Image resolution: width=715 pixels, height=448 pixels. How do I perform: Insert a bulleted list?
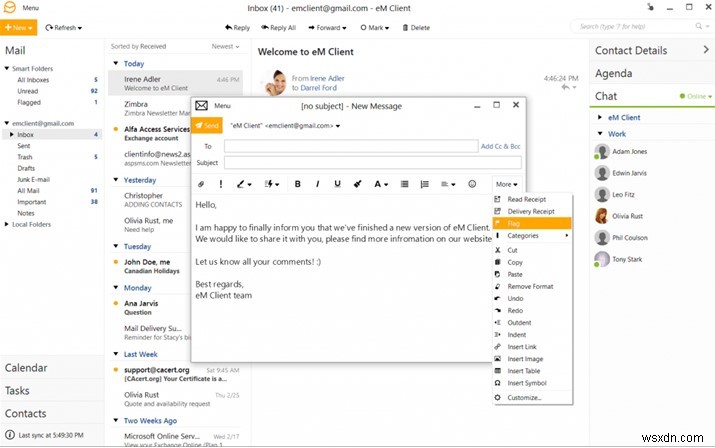point(404,184)
